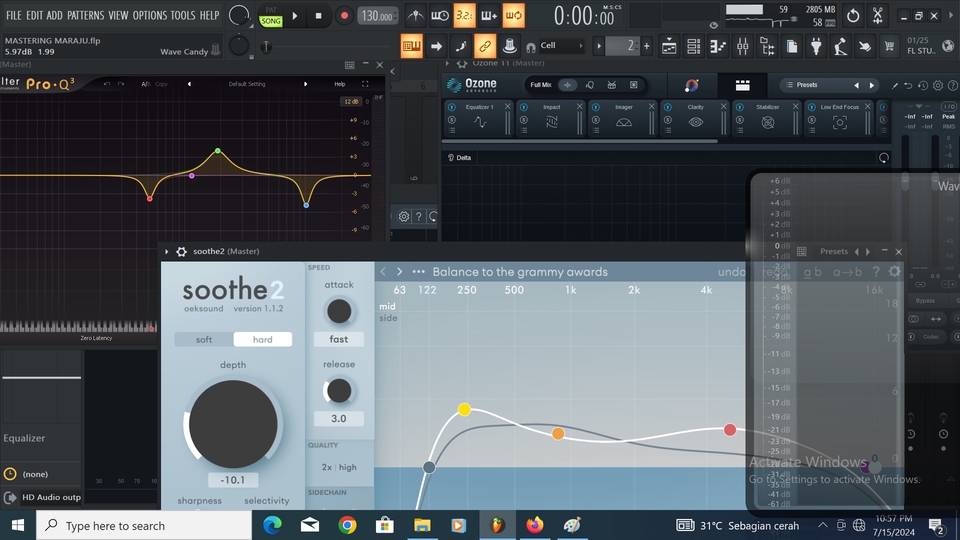The height and width of the screenshot is (540, 960).
Task: Click the green EQ band node in Pro-Q3
Action: [x=218, y=151]
